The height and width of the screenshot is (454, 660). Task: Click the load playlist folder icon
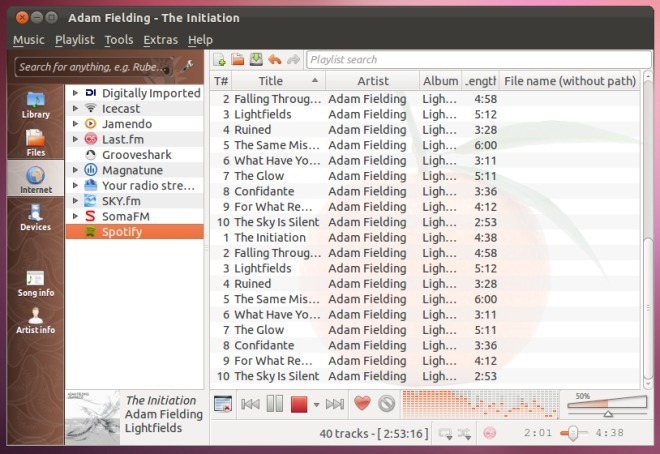click(x=238, y=60)
